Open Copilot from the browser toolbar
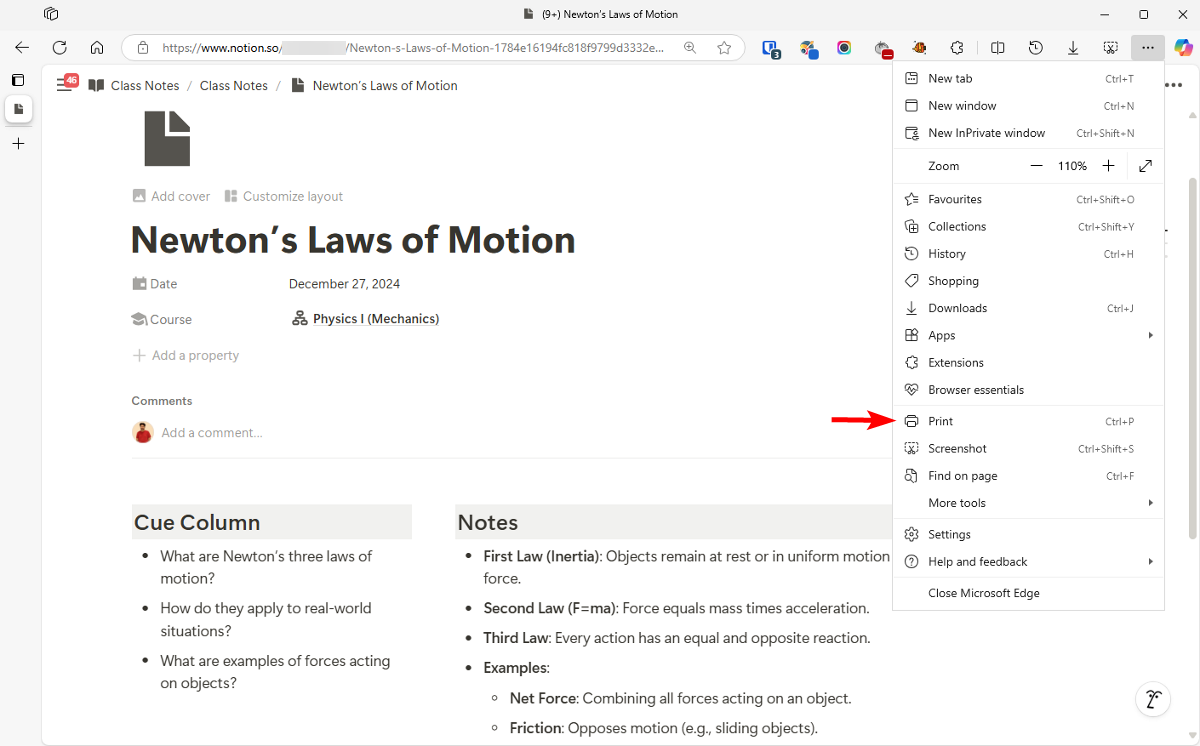This screenshot has height=746, width=1200. tap(1183, 47)
